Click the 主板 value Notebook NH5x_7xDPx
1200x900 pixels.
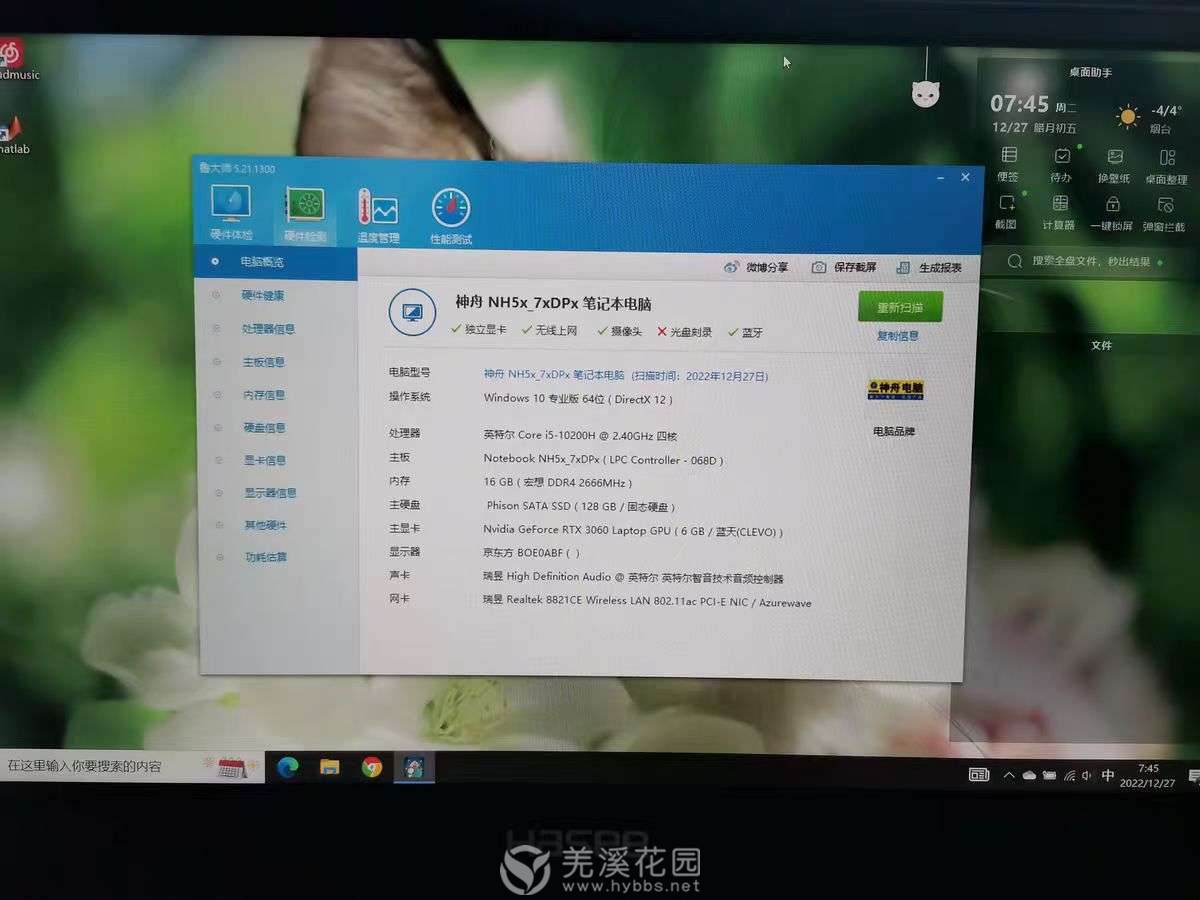tap(603, 459)
